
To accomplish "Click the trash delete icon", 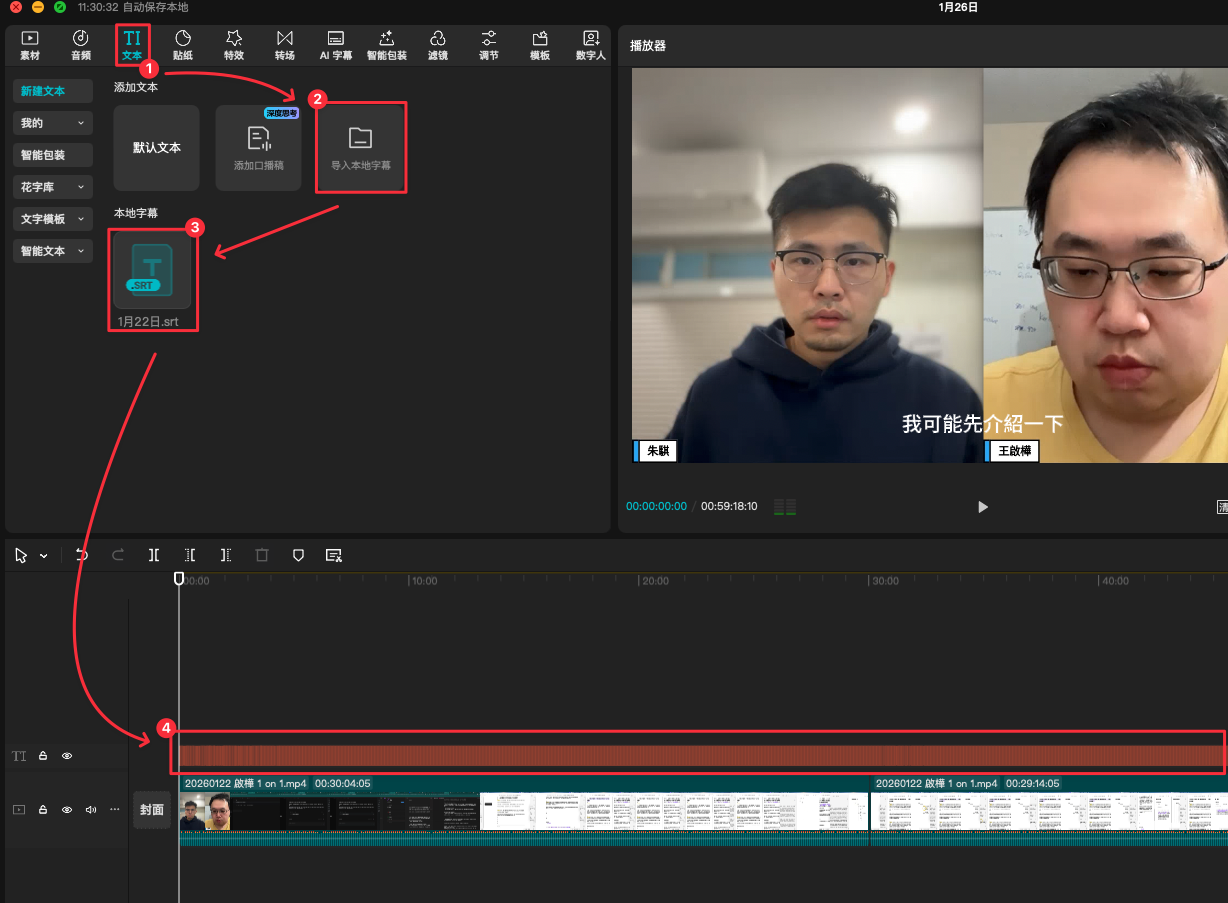I will pos(262,555).
